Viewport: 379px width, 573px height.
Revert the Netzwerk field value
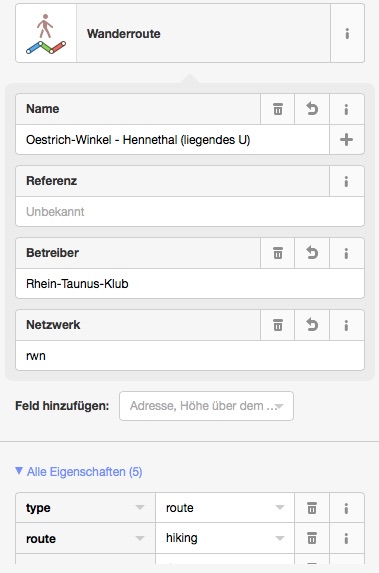[312, 325]
